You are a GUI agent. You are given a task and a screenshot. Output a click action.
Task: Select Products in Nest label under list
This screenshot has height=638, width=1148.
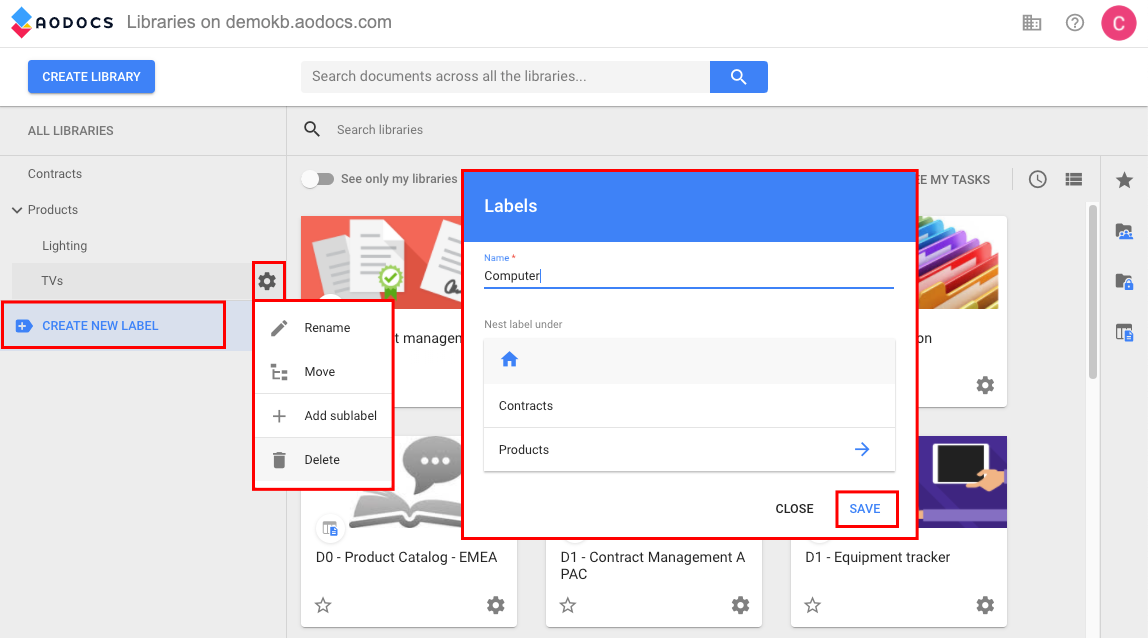[689, 450]
